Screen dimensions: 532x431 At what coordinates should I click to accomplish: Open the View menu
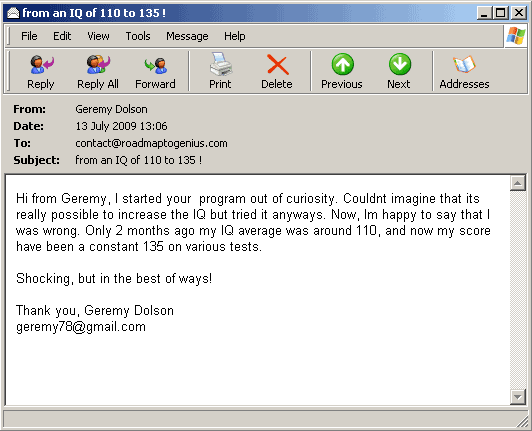click(x=98, y=36)
